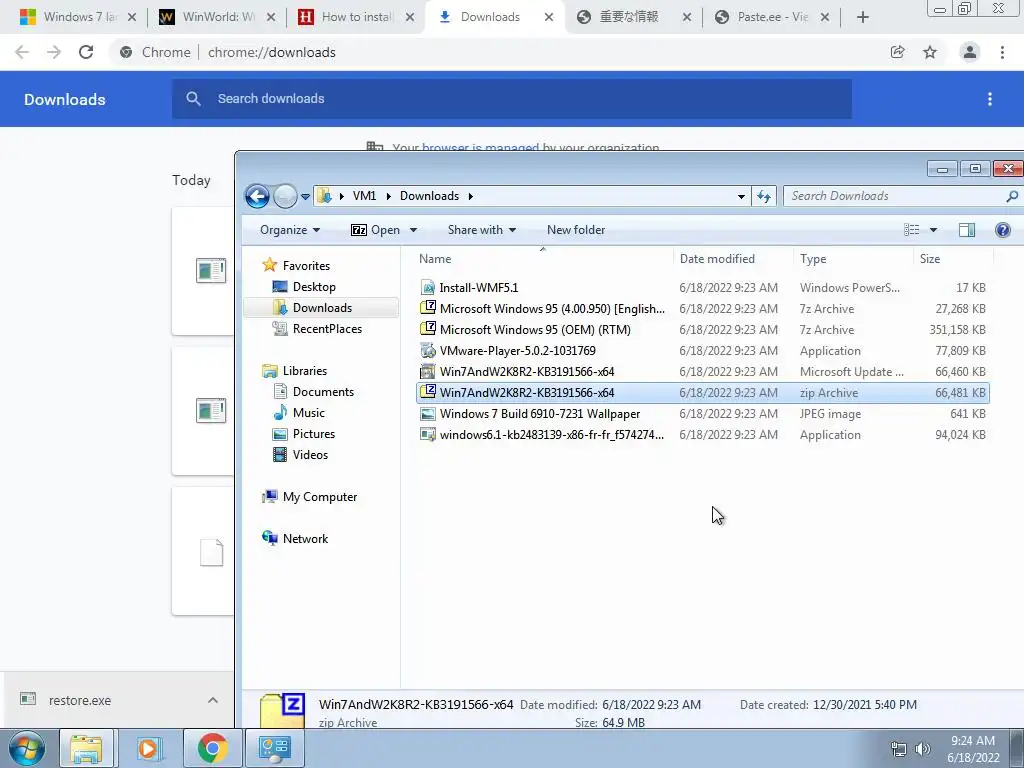Open recent locations dropdown arrow in Explorer

[x=305, y=197]
